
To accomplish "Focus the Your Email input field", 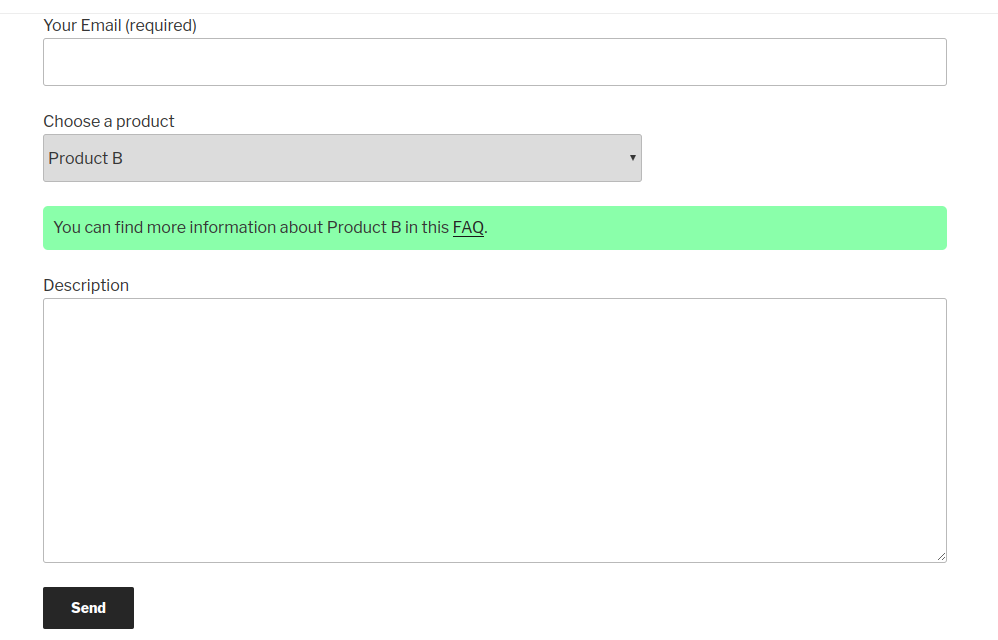I will click(x=495, y=62).
